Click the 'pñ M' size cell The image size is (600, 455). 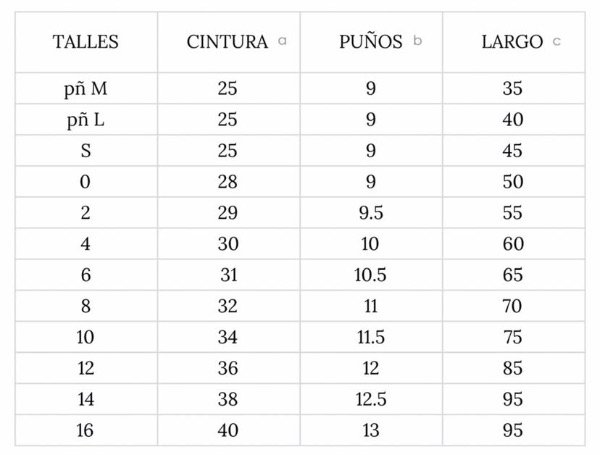click(x=86, y=89)
